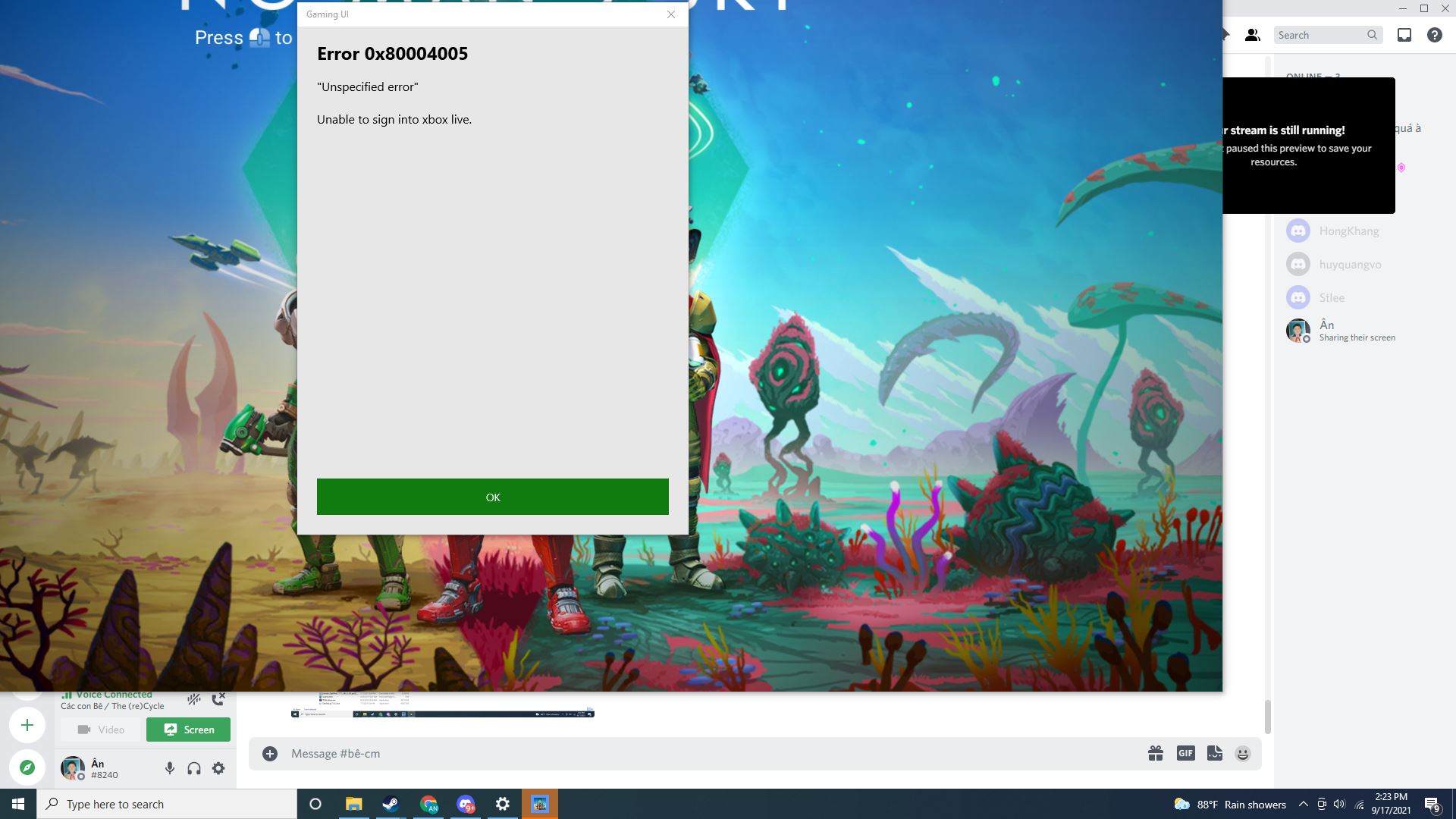Open User Settings with the gear icon

click(218, 767)
